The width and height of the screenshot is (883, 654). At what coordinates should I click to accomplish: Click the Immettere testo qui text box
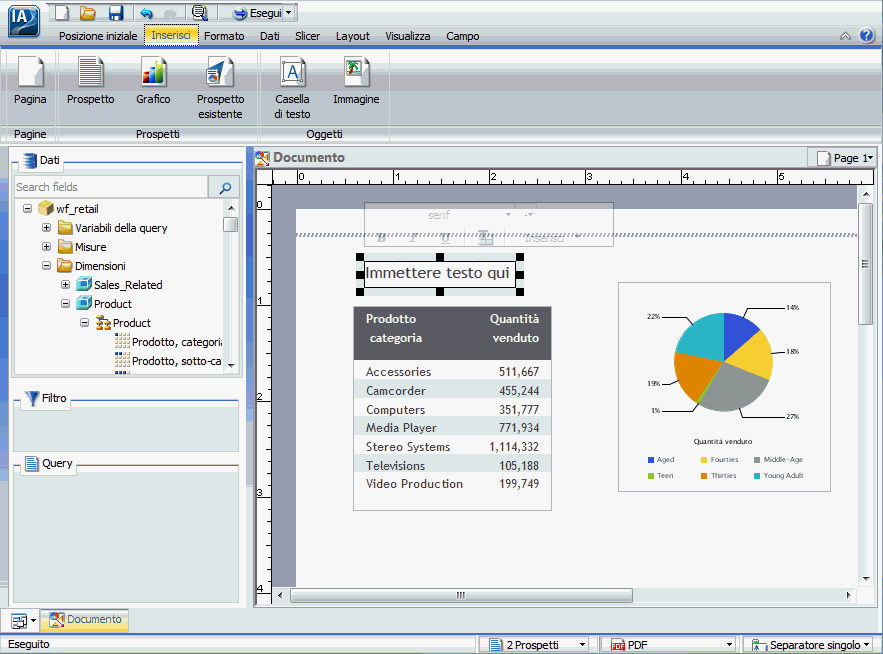(440, 274)
